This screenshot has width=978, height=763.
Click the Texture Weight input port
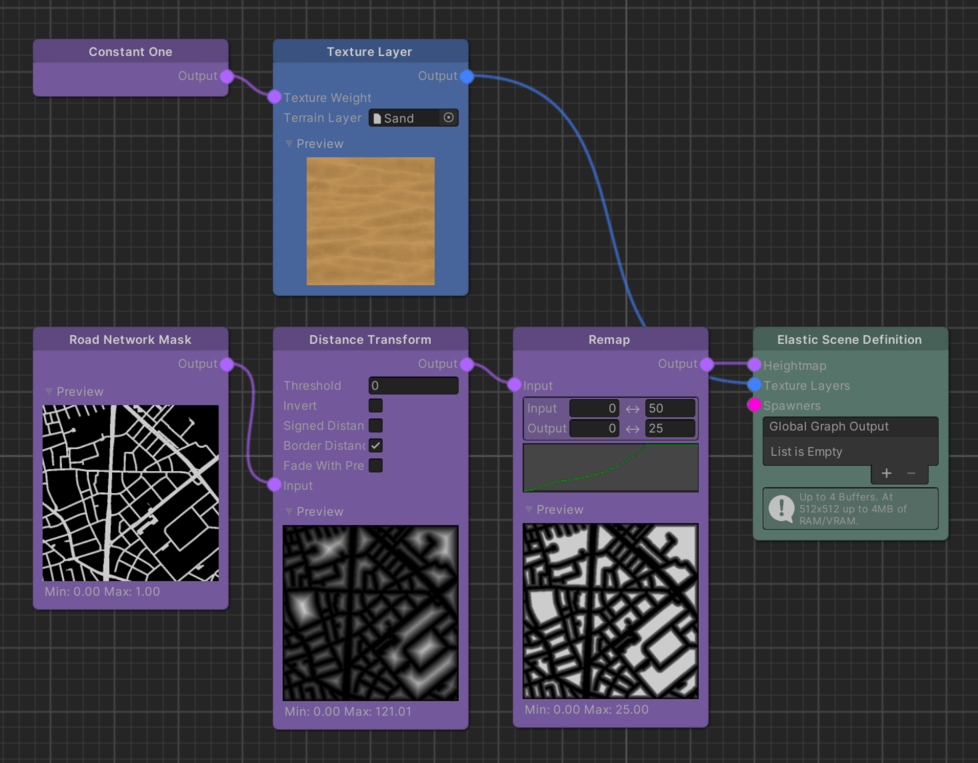pos(274,97)
